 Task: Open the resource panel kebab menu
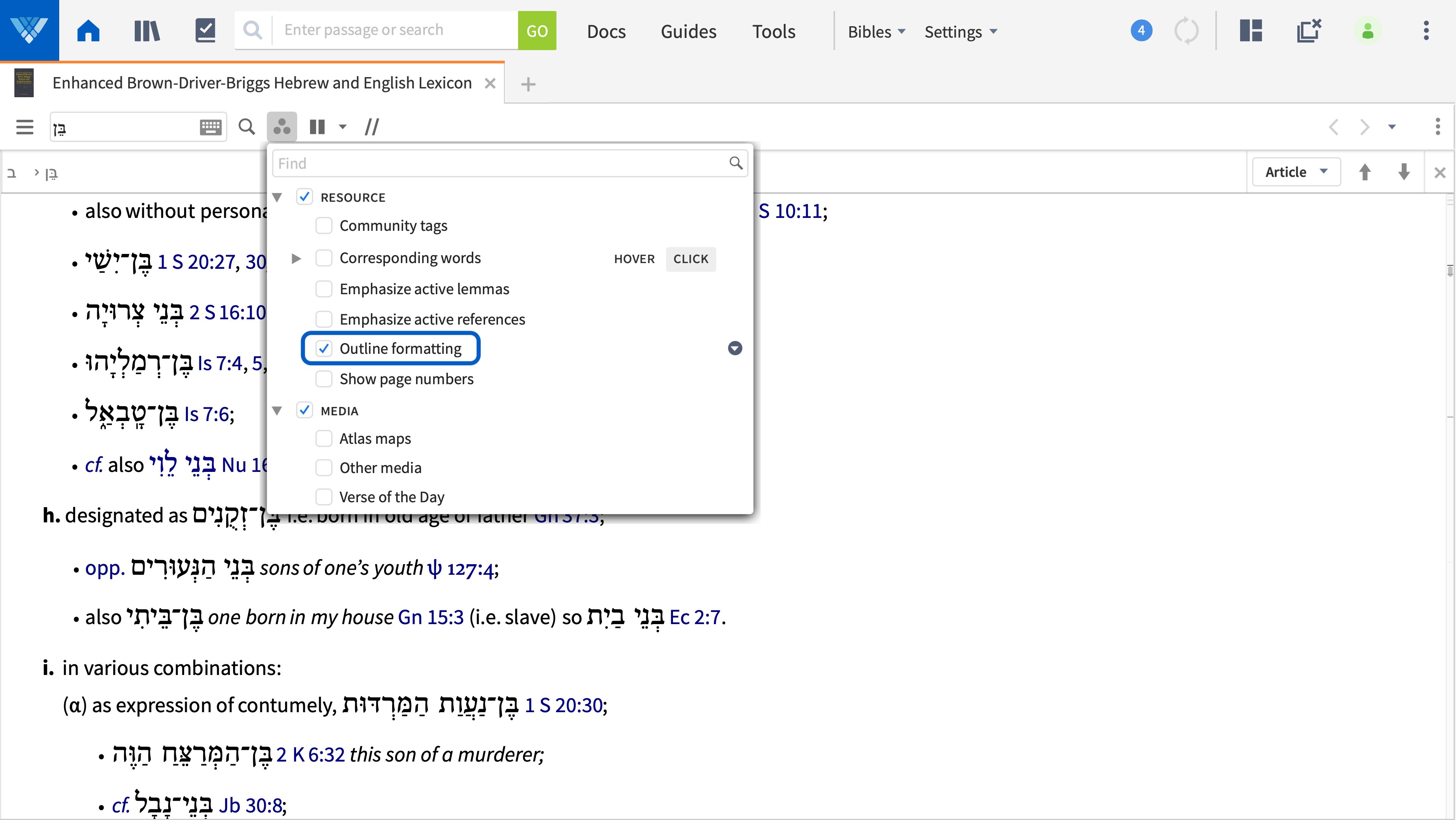(1437, 126)
